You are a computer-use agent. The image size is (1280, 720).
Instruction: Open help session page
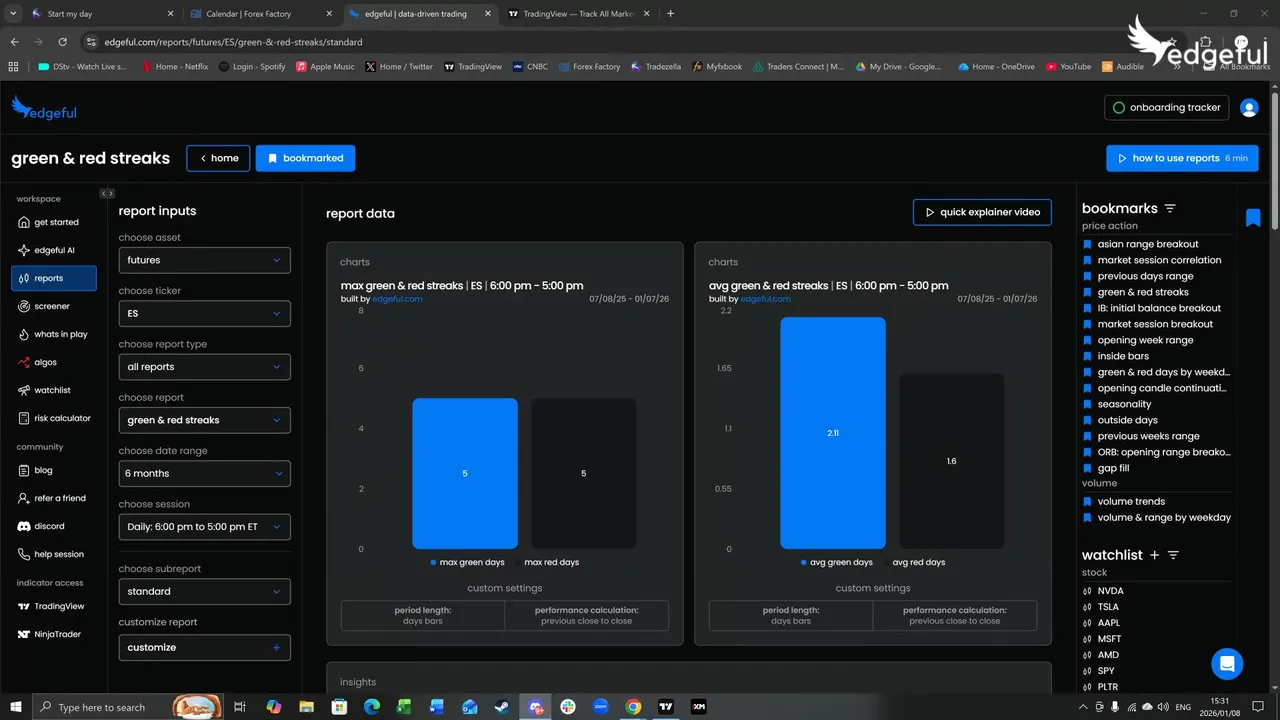[x=54, y=554]
